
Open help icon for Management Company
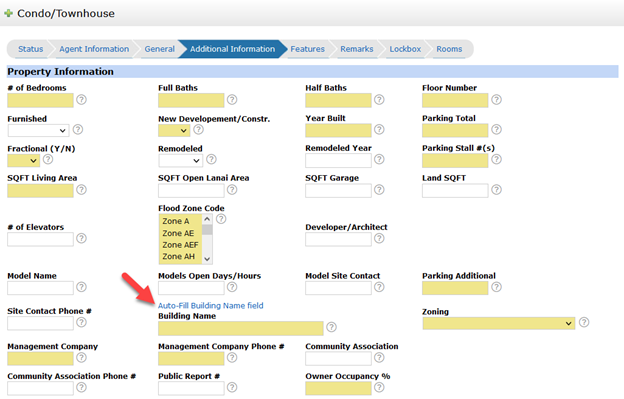pyautogui.click(x=82, y=357)
